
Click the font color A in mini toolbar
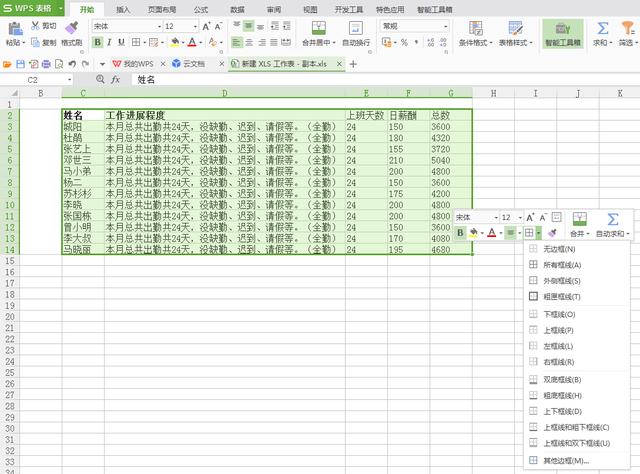click(491, 233)
